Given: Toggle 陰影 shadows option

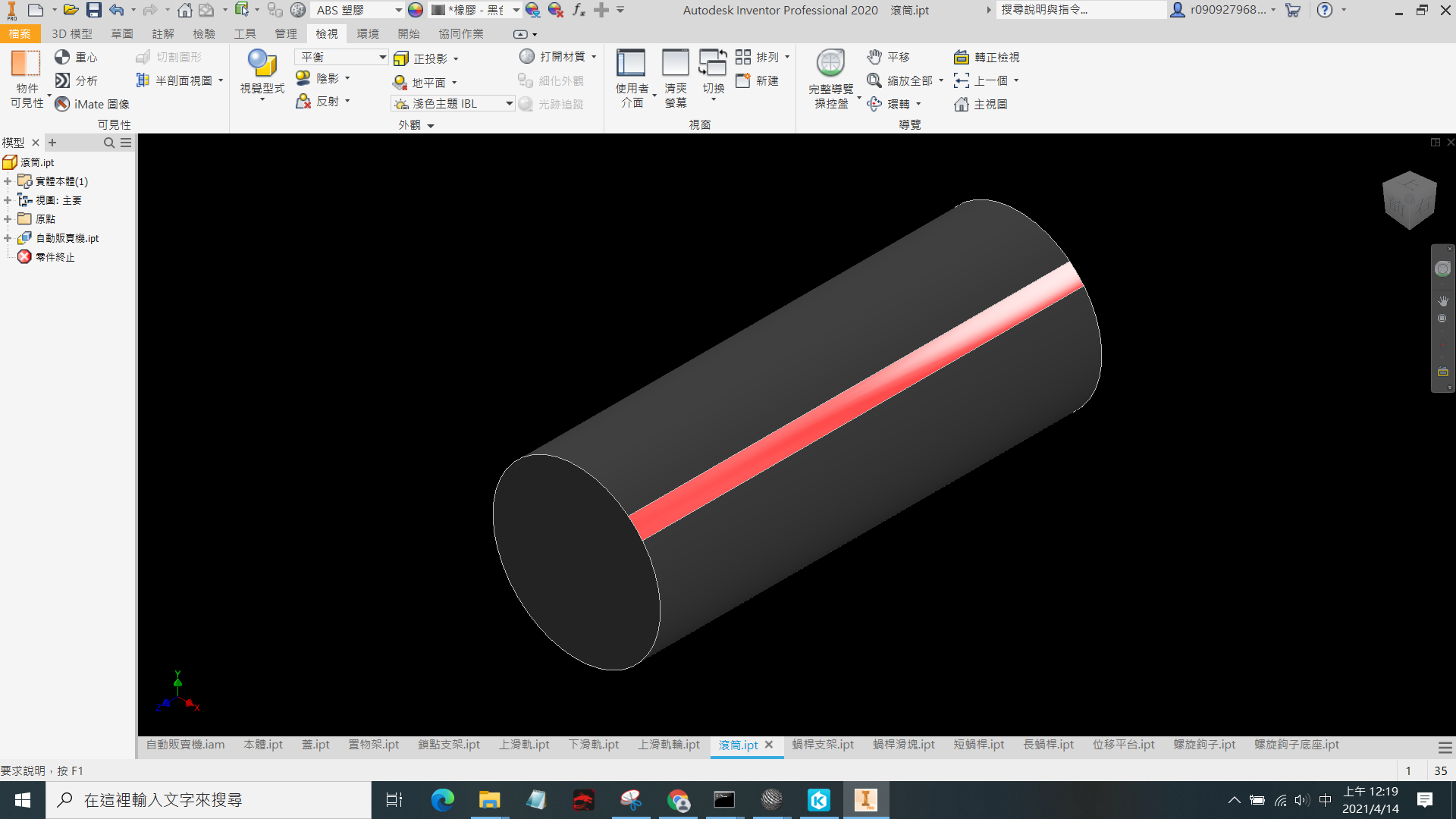Looking at the screenshot, I should (x=322, y=78).
